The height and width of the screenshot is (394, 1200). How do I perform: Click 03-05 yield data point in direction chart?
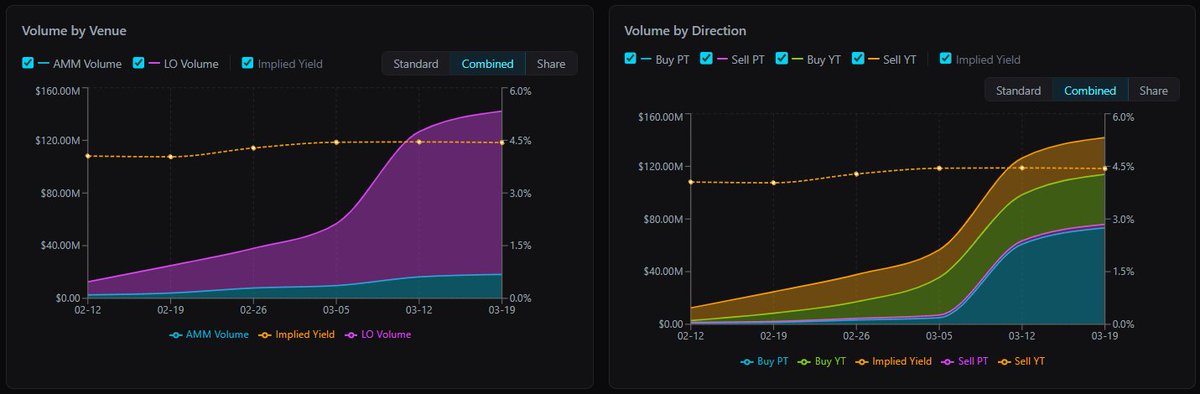click(x=939, y=168)
